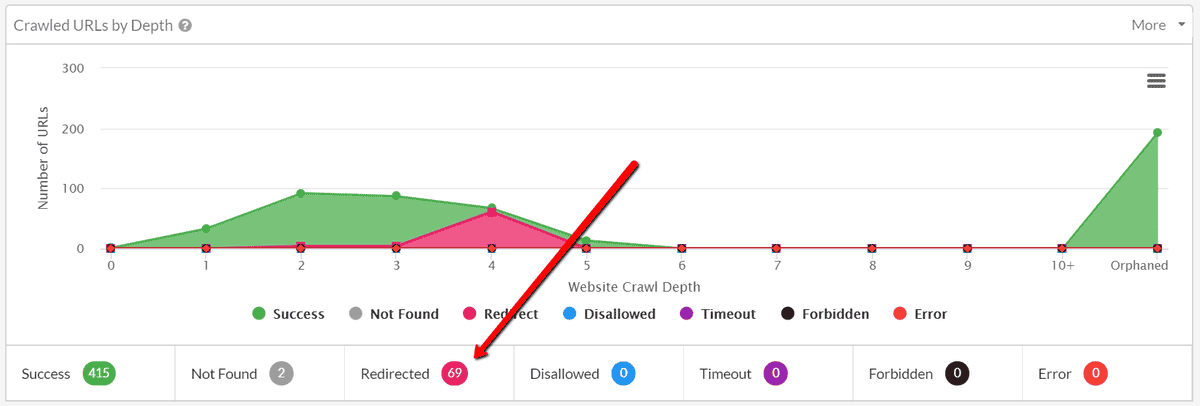Open the Not Found 2 status tab
1200x406 pixels.
[x=260, y=374]
